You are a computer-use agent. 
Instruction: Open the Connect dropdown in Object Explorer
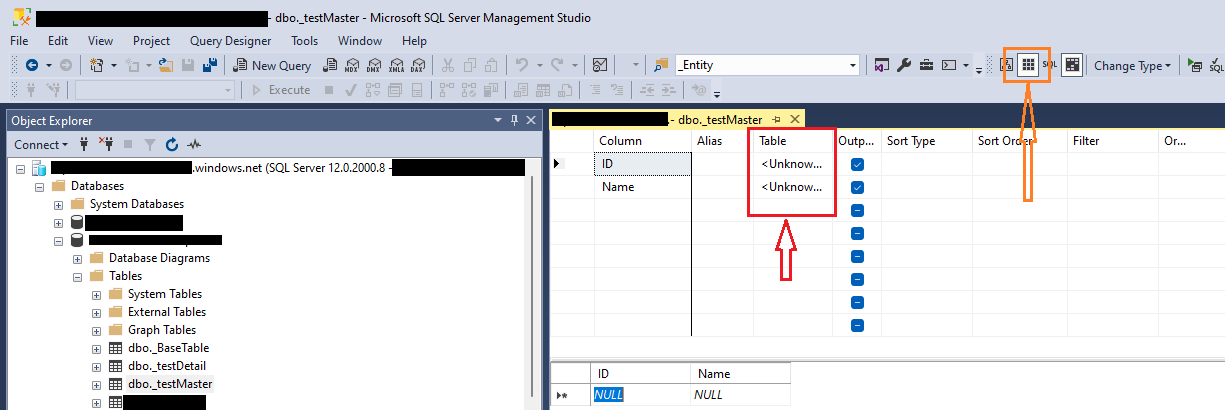tap(41, 144)
